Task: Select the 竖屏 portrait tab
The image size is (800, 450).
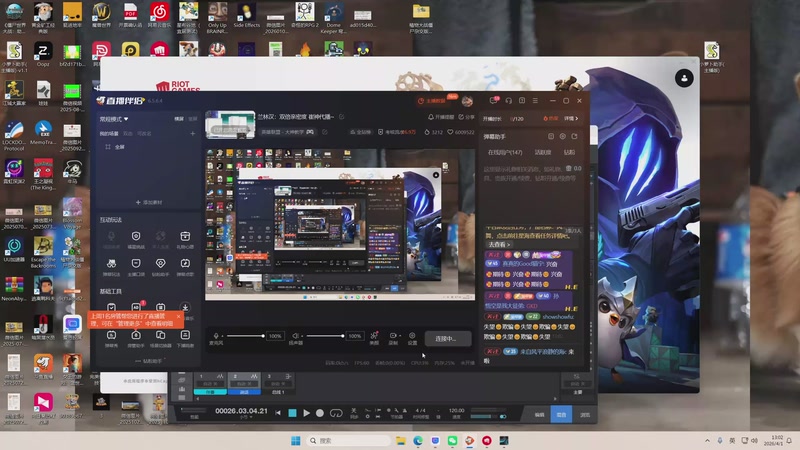Action: pyautogui.click(x=192, y=119)
